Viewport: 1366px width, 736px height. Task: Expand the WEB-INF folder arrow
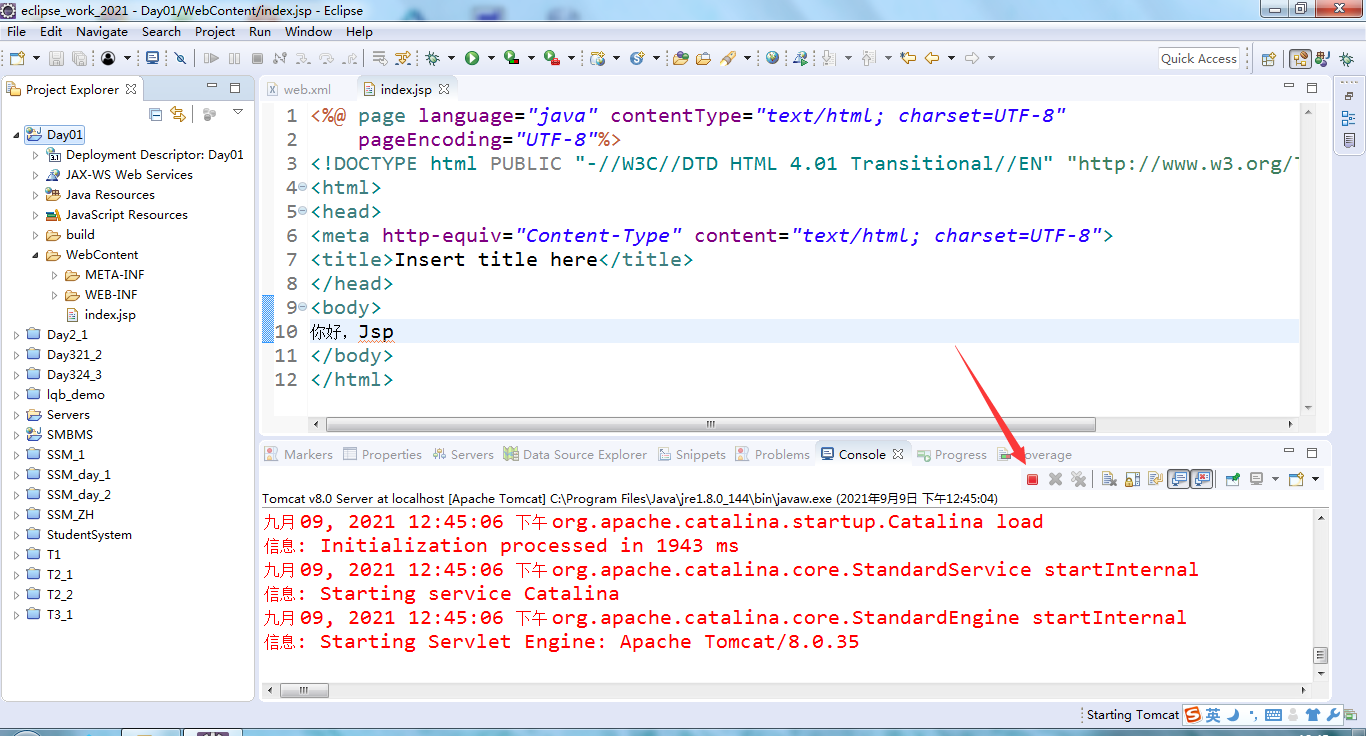click(x=55, y=295)
